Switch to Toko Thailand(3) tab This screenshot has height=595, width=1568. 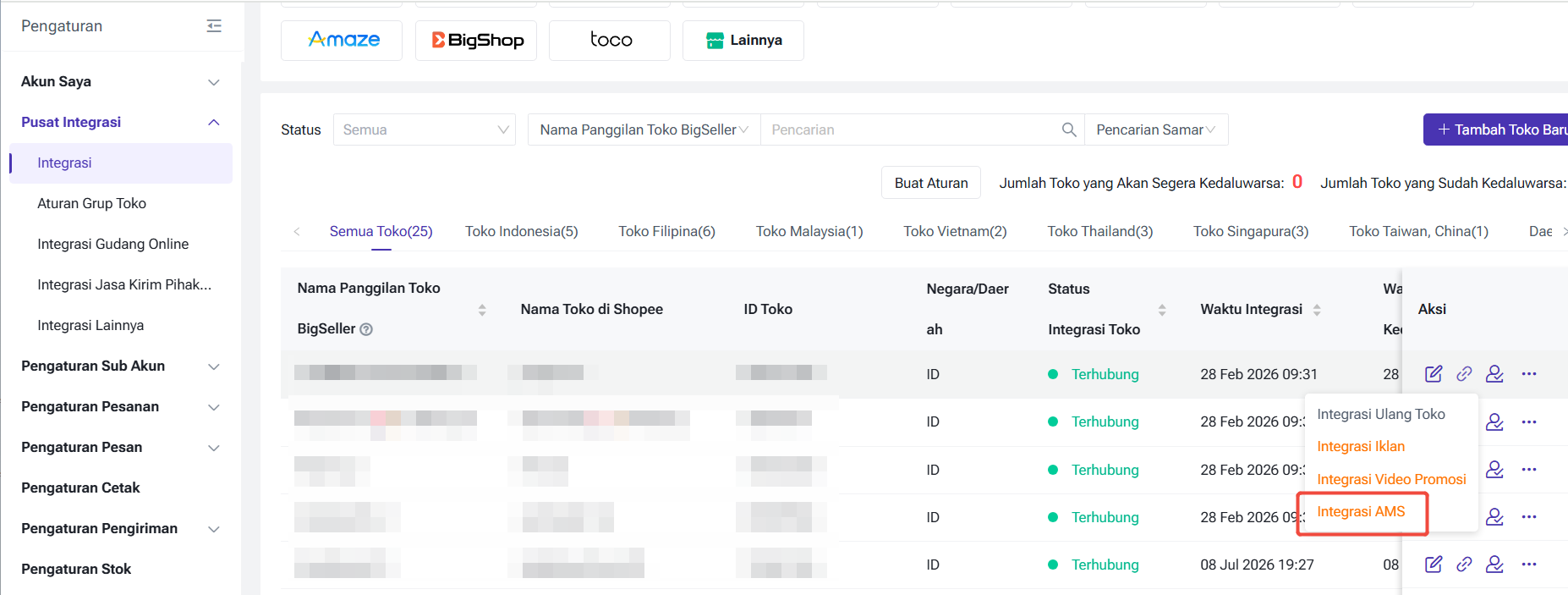coord(1099,231)
